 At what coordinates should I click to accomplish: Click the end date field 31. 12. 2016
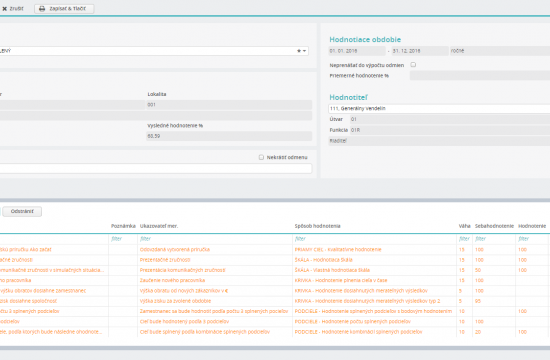[x=420, y=51]
